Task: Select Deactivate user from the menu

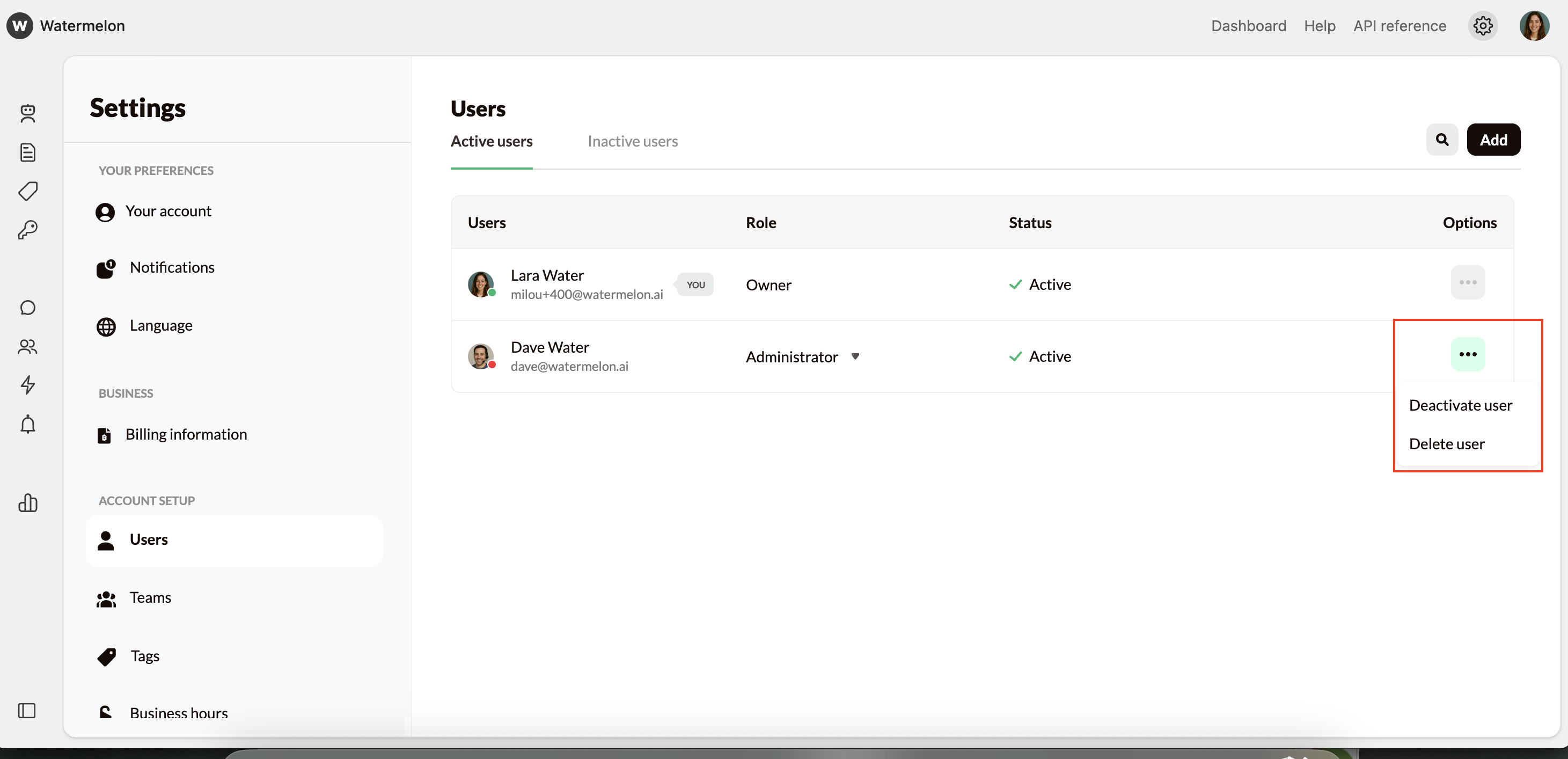Action: (1461, 404)
